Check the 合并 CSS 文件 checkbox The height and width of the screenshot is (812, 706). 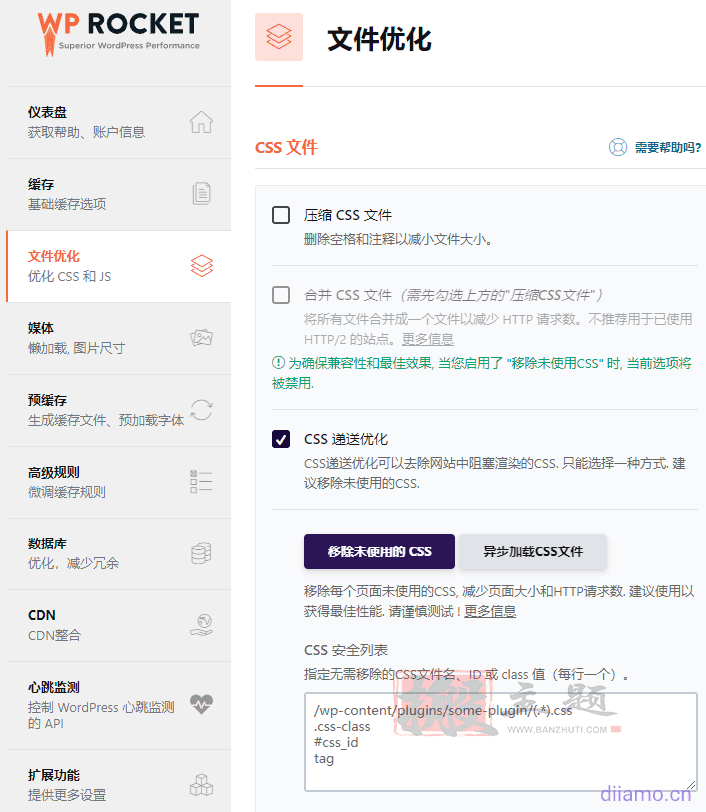tap(281, 295)
